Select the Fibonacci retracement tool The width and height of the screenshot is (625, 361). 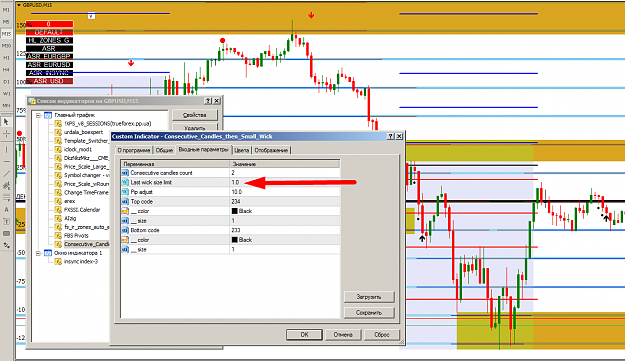[6, 198]
